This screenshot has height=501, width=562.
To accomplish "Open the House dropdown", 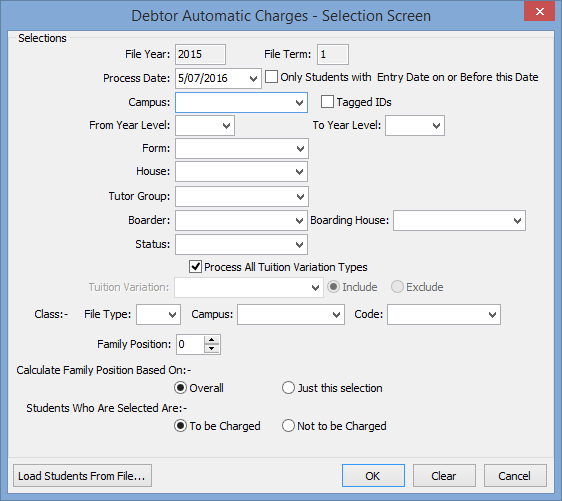I will coord(299,171).
